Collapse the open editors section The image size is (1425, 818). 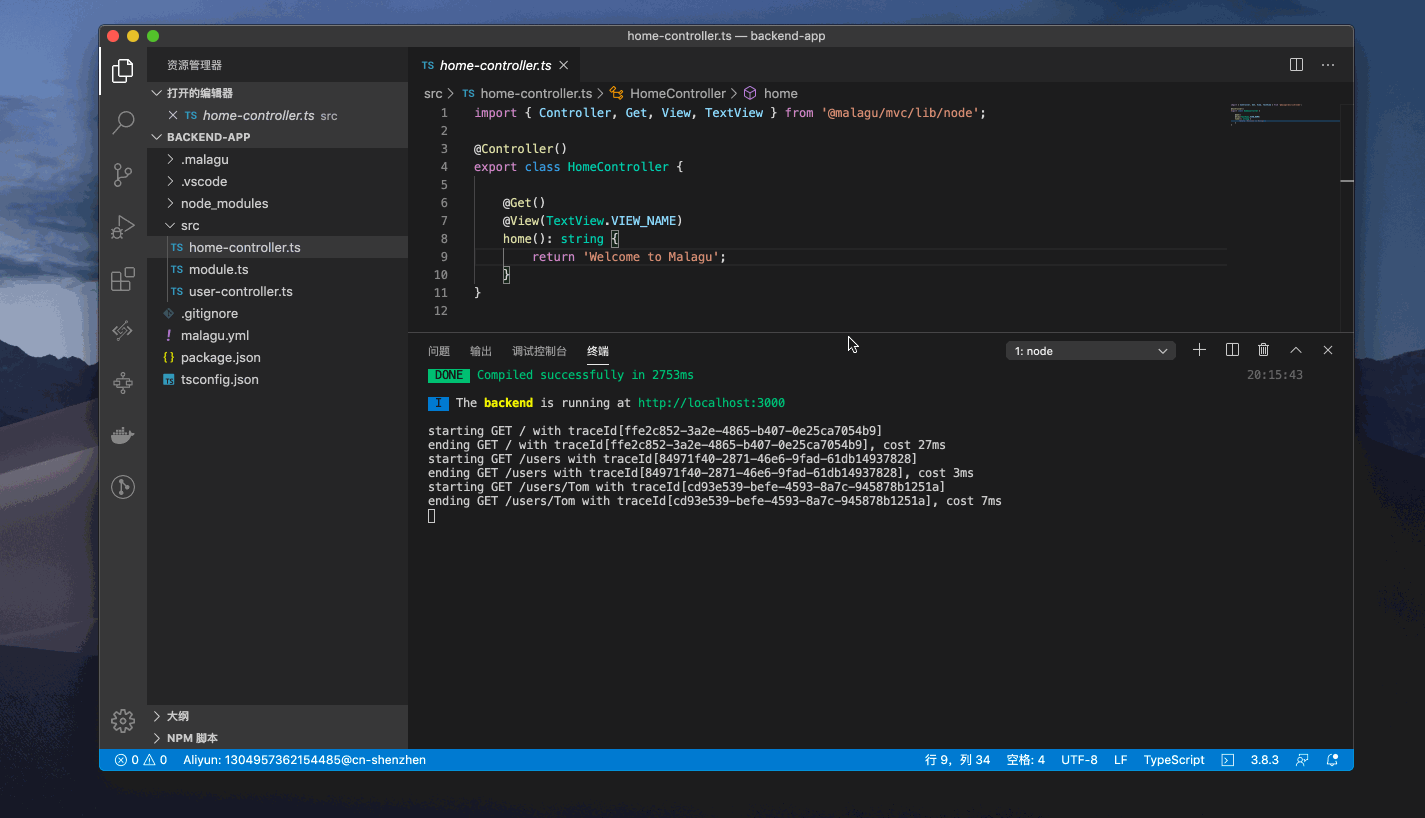click(278, 93)
